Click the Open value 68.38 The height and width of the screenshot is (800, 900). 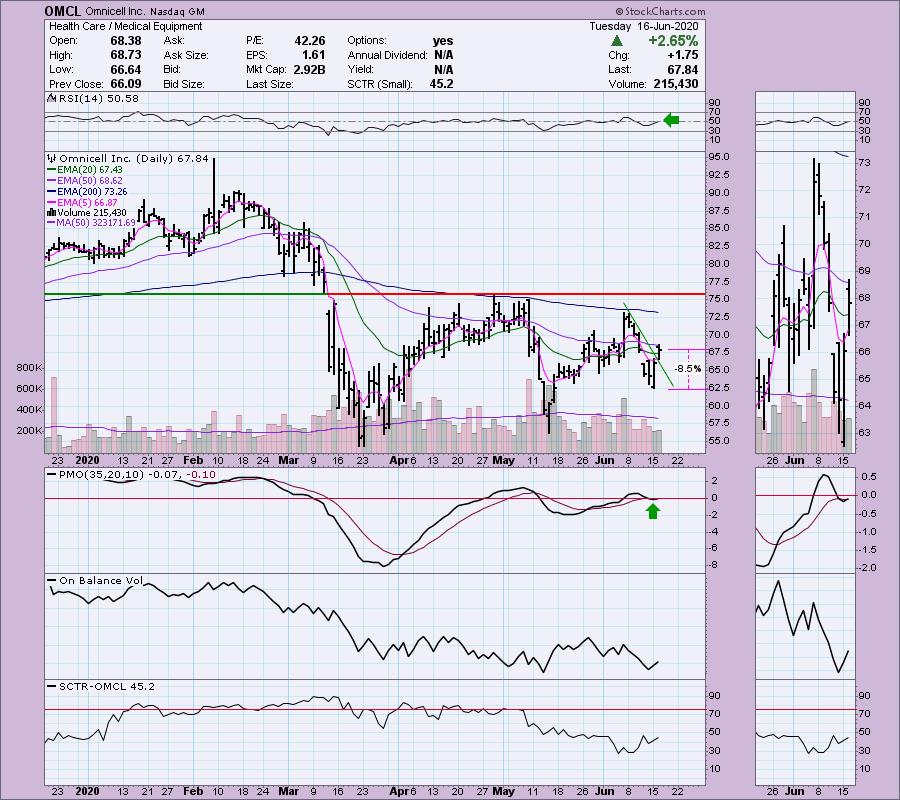tap(126, 41)
